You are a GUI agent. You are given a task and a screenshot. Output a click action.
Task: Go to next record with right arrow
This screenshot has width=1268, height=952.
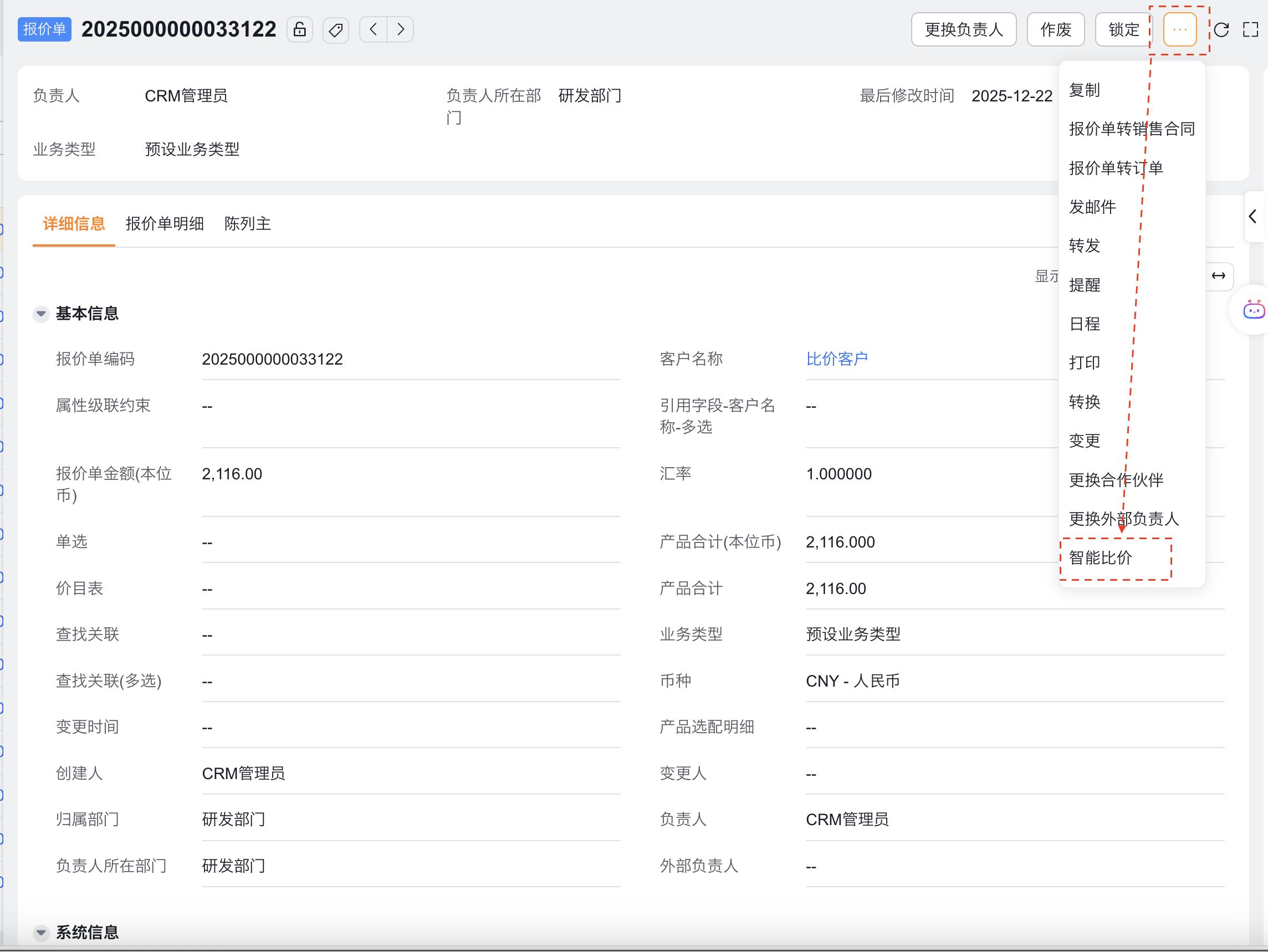401,29
